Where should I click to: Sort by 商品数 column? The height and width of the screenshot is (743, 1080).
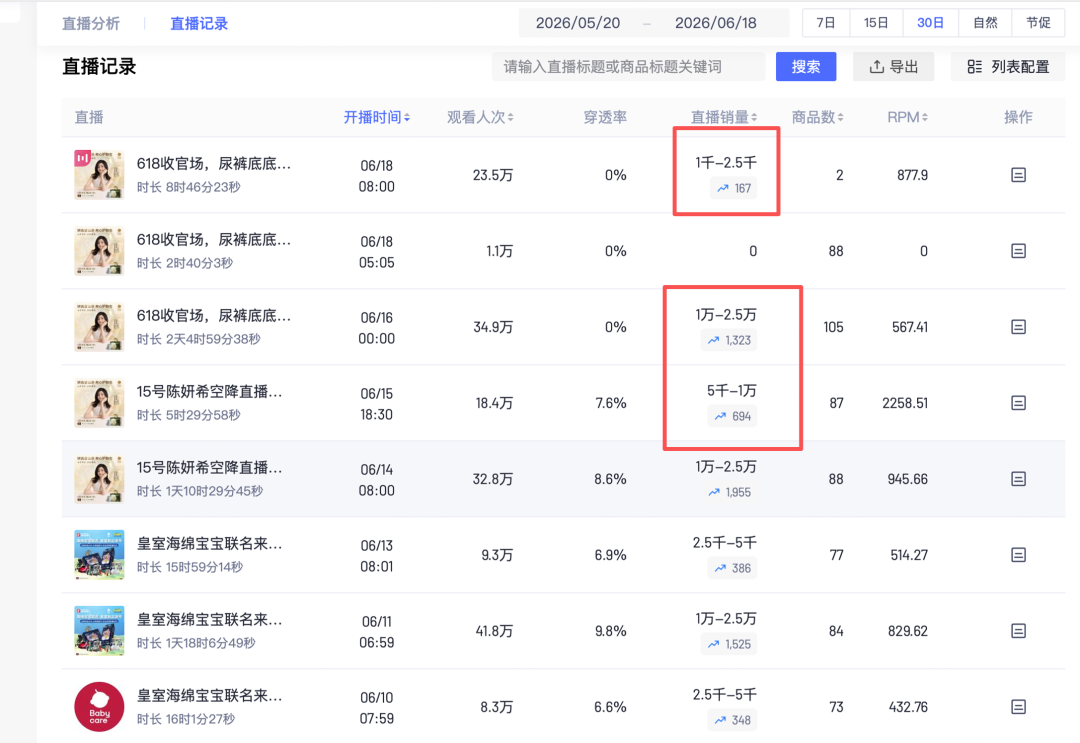817,118
